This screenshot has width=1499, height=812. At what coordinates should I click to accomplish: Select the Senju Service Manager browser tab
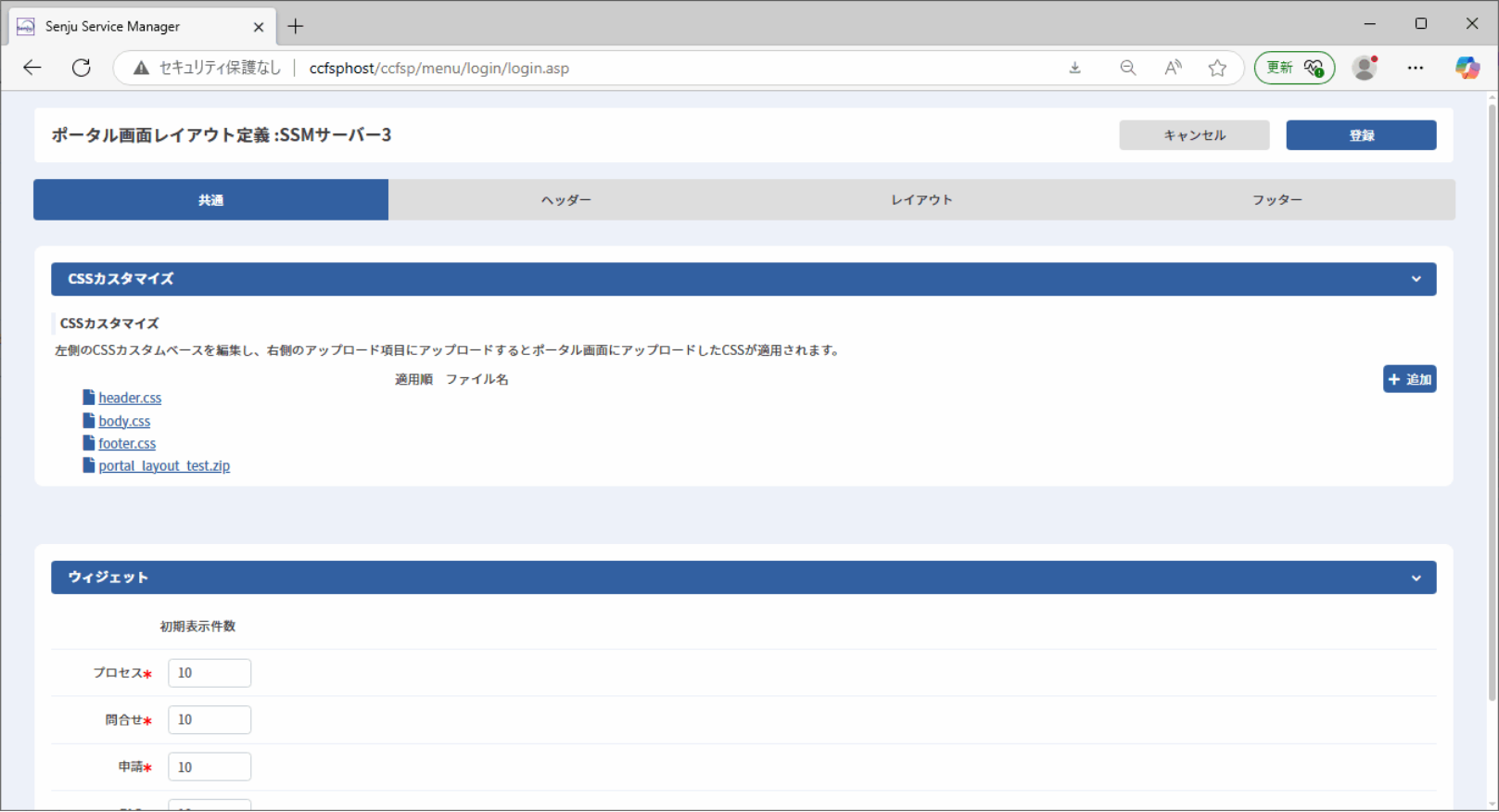(x=142, y=27)
